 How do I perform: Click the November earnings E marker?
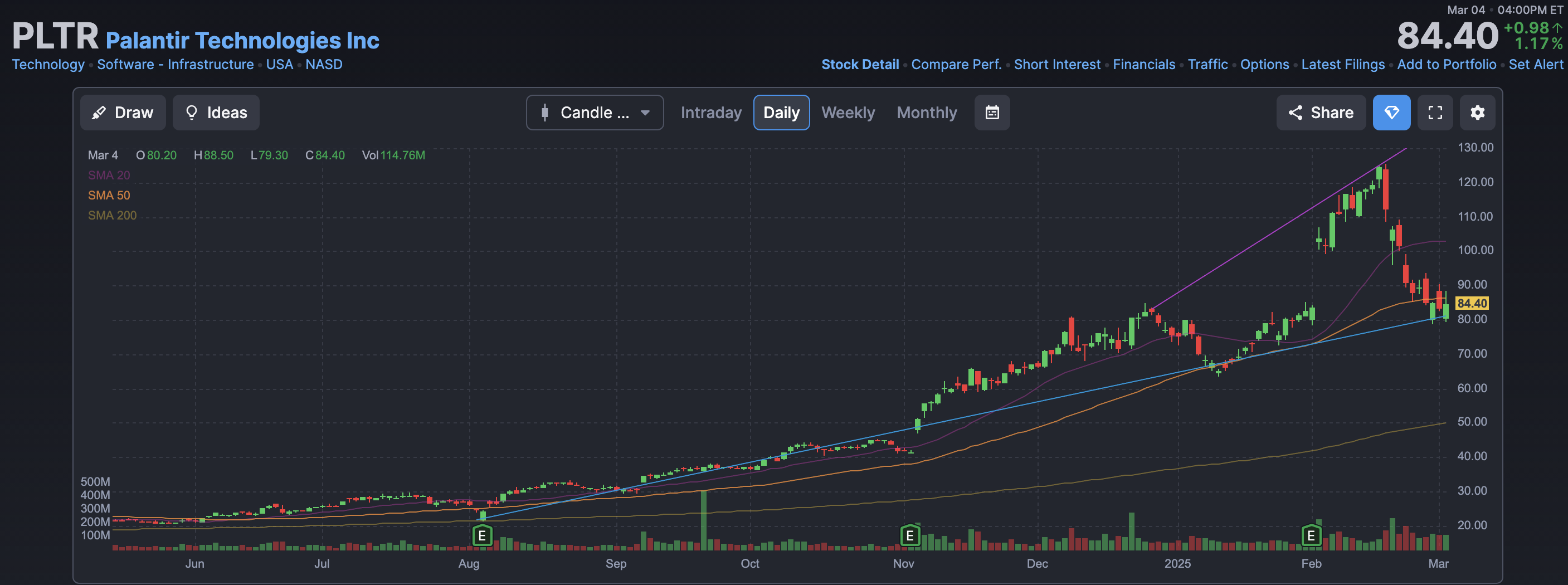[x=909, y=535]
